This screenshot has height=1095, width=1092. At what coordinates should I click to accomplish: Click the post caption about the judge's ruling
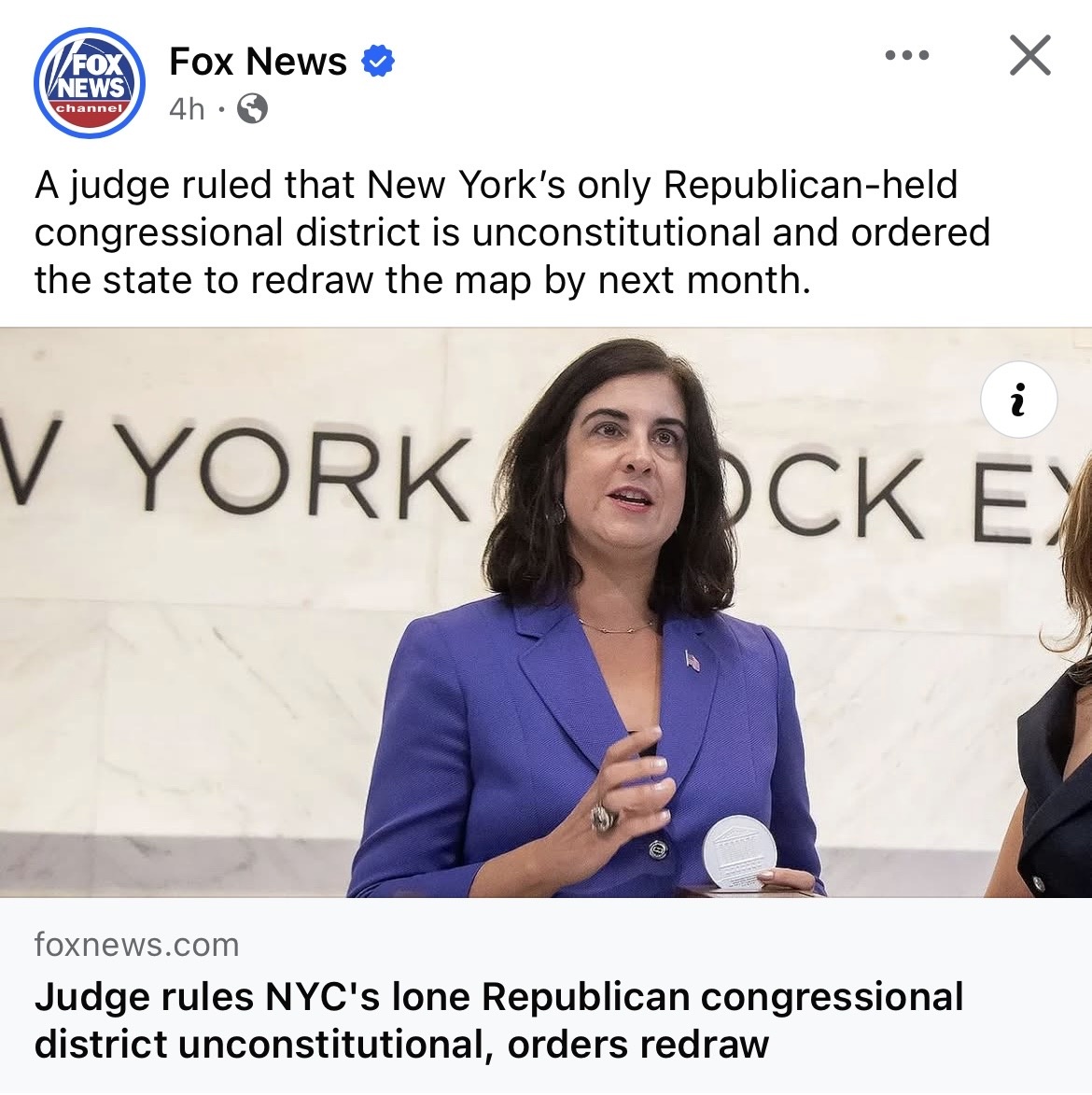pos(512,232)
